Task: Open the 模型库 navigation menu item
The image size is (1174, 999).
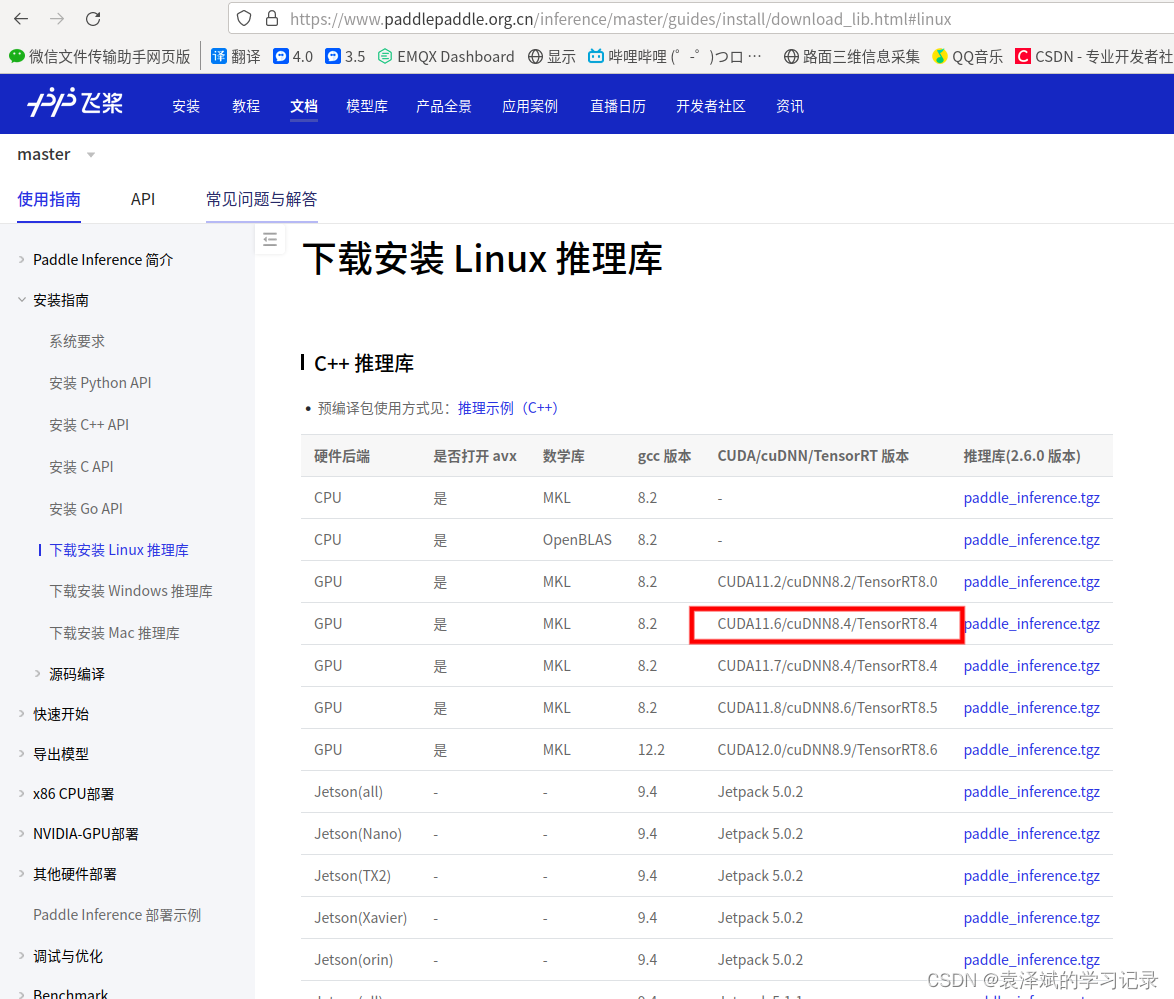Action: 367,105
